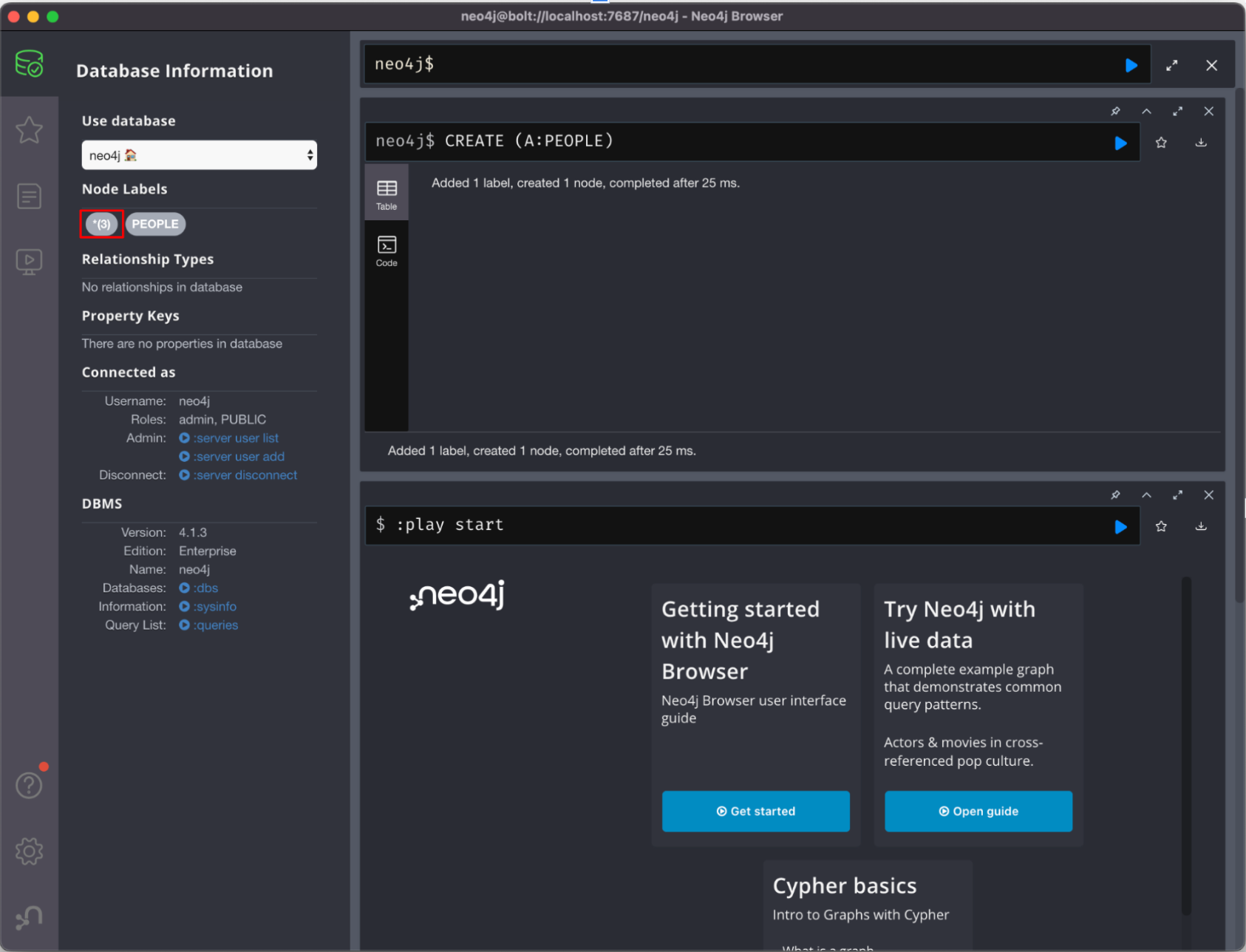Run the :server user list command
This screenshot has height=952, width=1246.
(228, 438)
